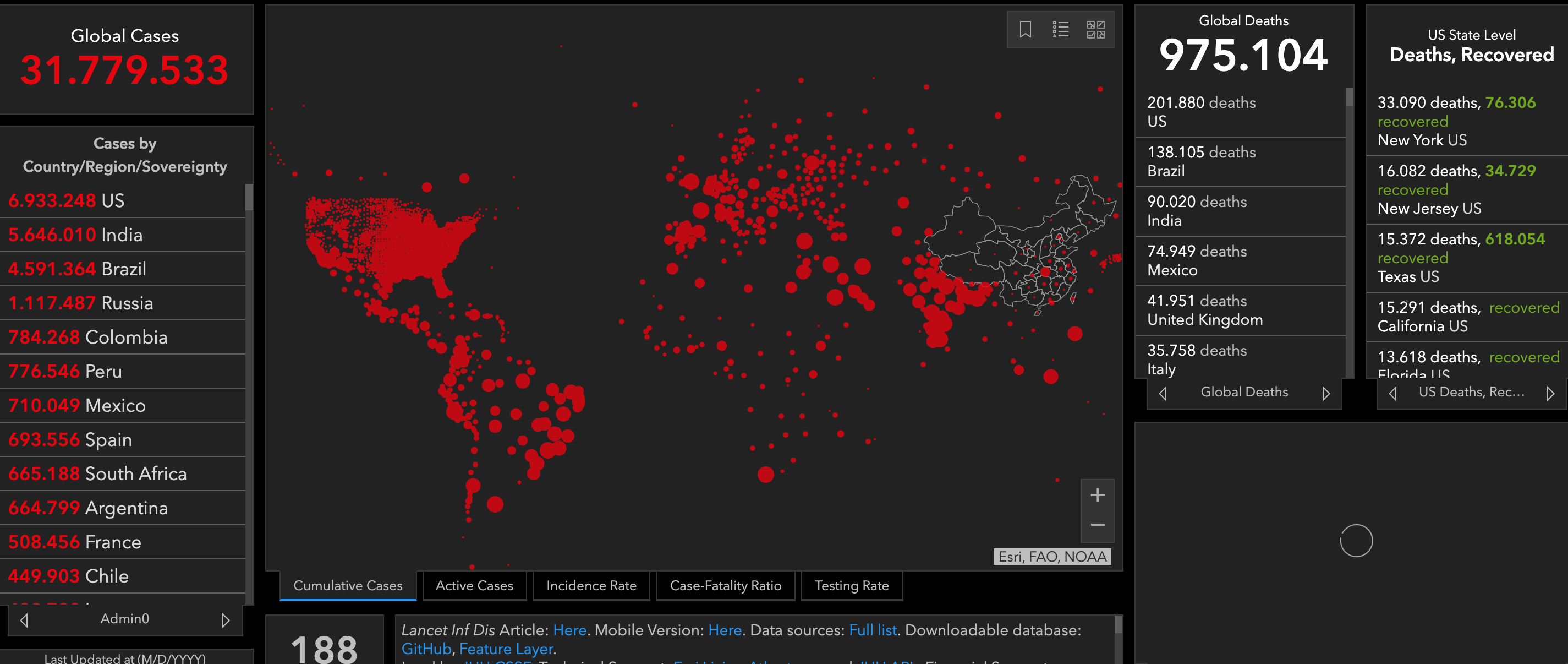Select the Incidence Rate tab
Viewport: 1568px width, 664px height.
pyautogui.click(x=591, y=585)
